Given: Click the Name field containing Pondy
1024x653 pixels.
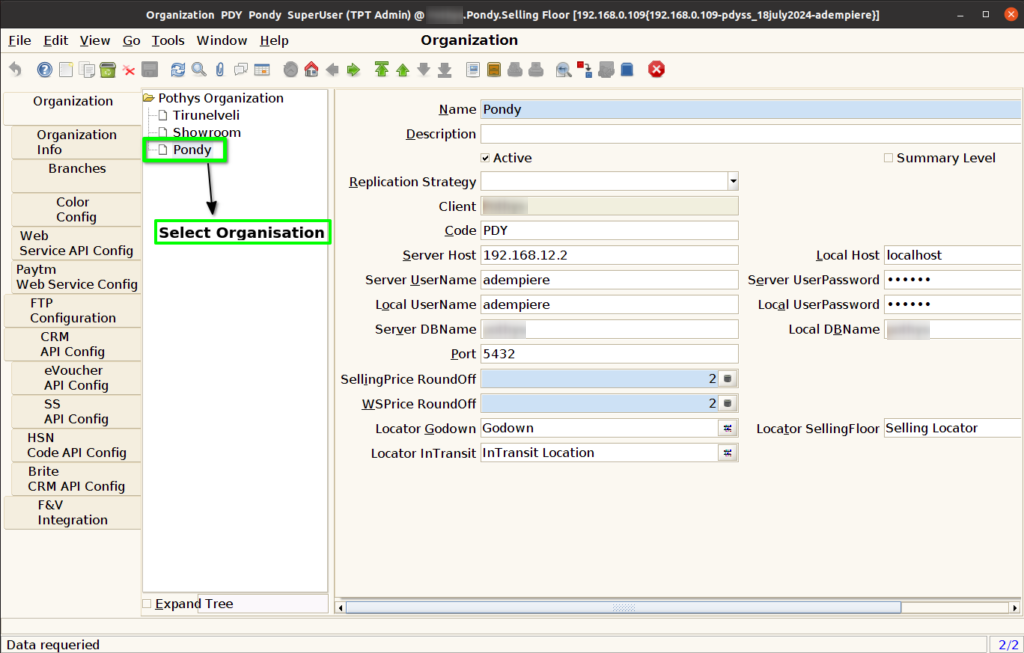Looking at the screenshot, I should pos(750,110).
